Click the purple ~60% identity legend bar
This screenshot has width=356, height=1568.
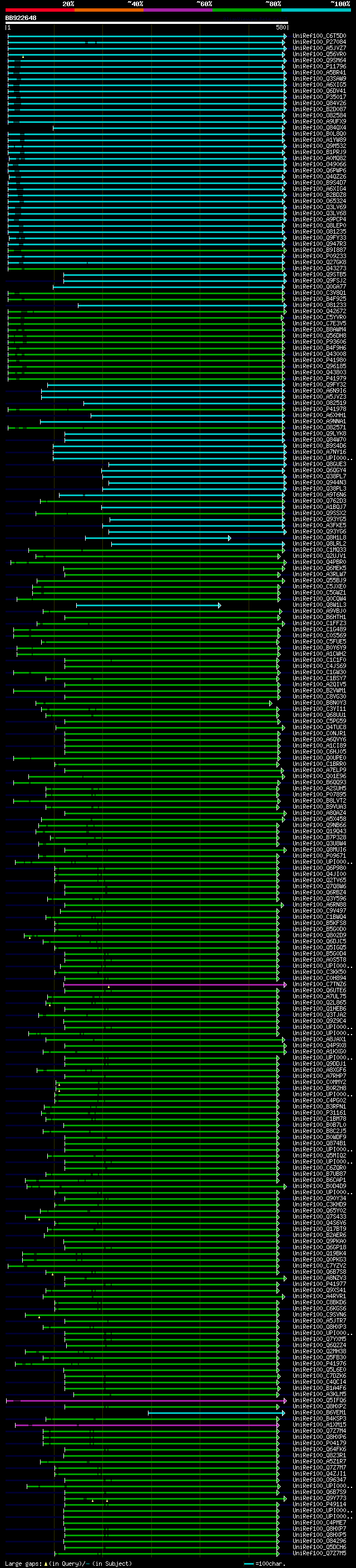pyautogui.click(x=179, y=10)
